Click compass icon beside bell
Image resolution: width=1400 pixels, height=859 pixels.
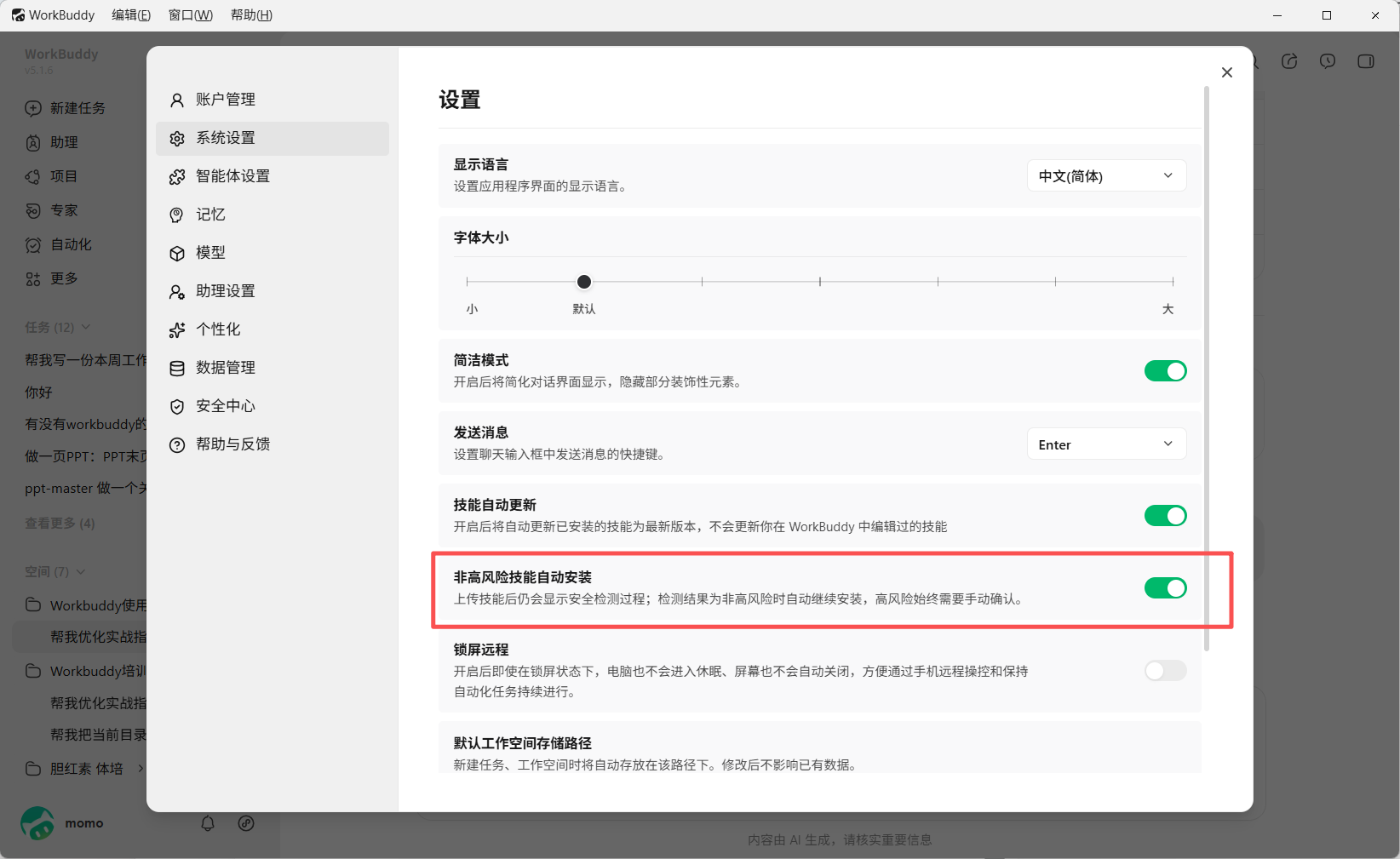[x=246, y=823]
